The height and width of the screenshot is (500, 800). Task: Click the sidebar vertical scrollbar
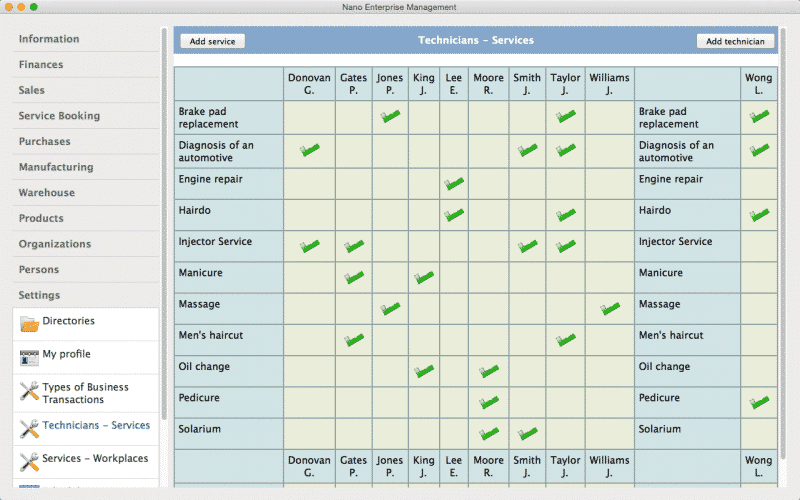click(x=164, y=200)
